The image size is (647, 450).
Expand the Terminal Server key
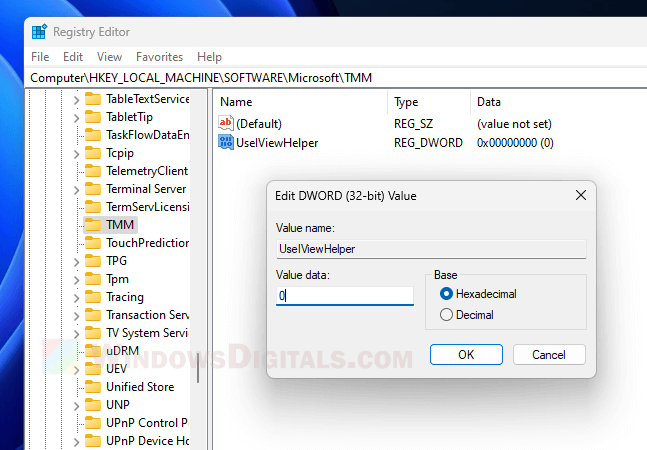[x=76, y=190]
